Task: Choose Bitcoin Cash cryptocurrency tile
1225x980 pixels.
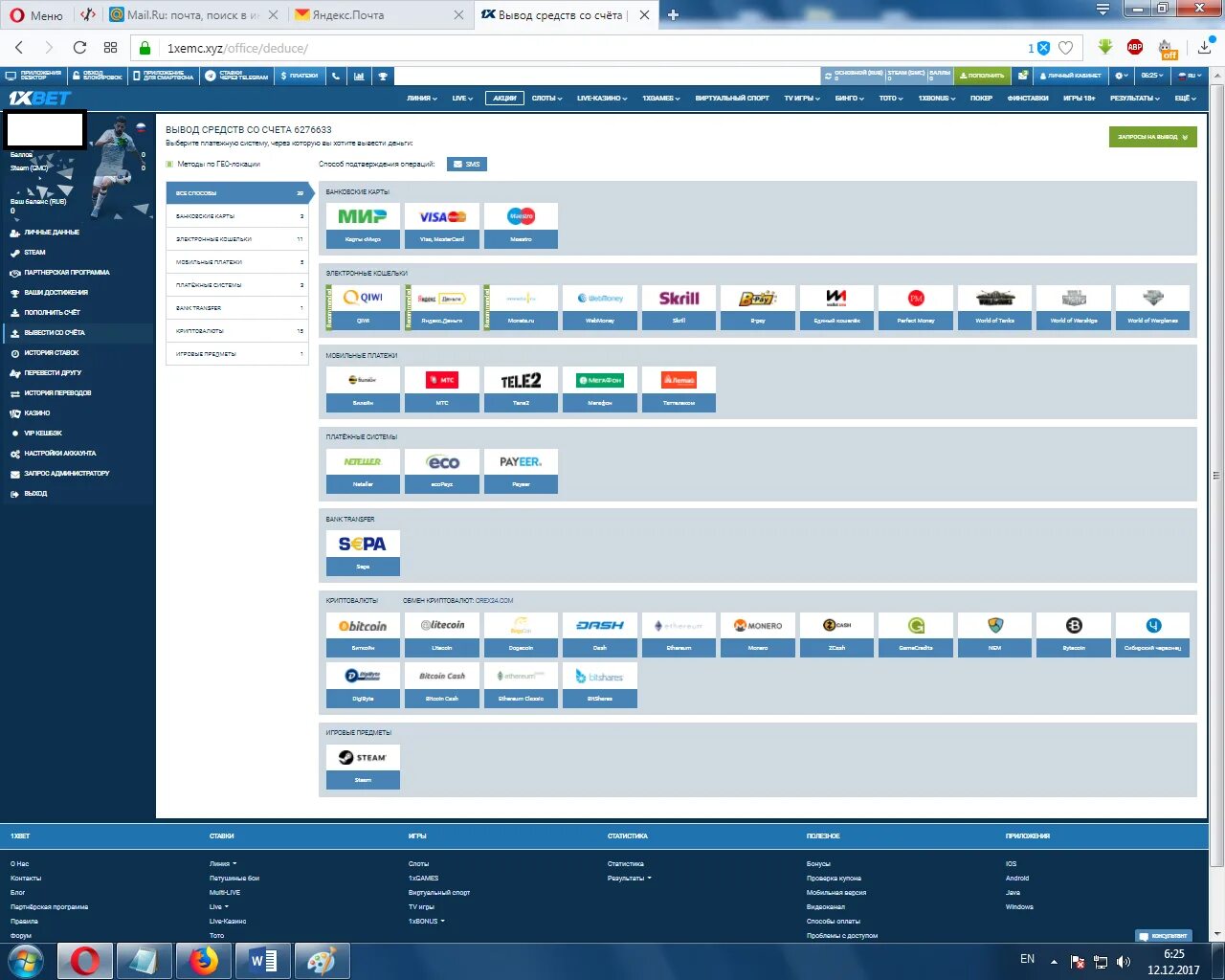Action: point(442,685)
